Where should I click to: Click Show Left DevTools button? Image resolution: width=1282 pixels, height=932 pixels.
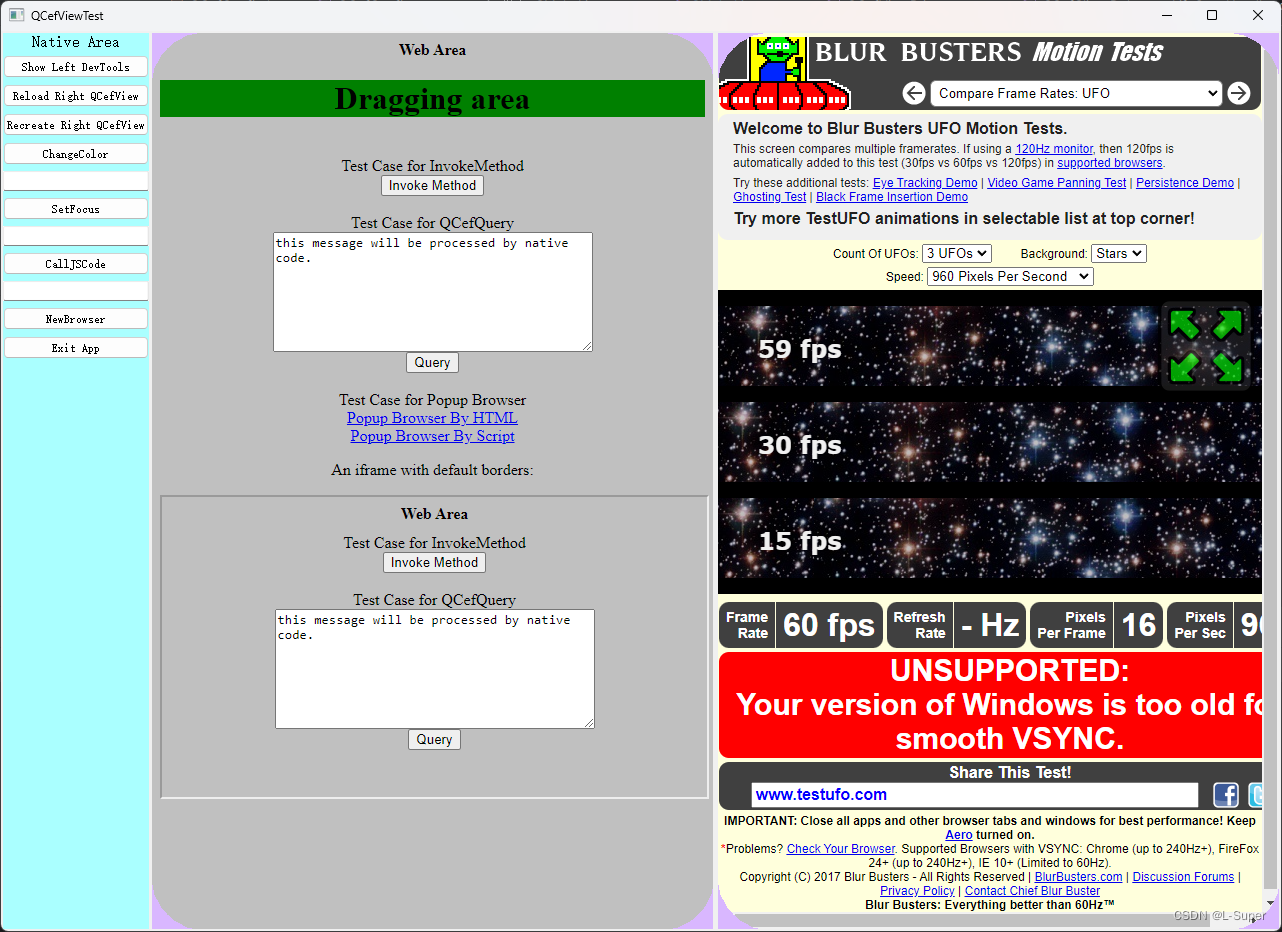76,67
